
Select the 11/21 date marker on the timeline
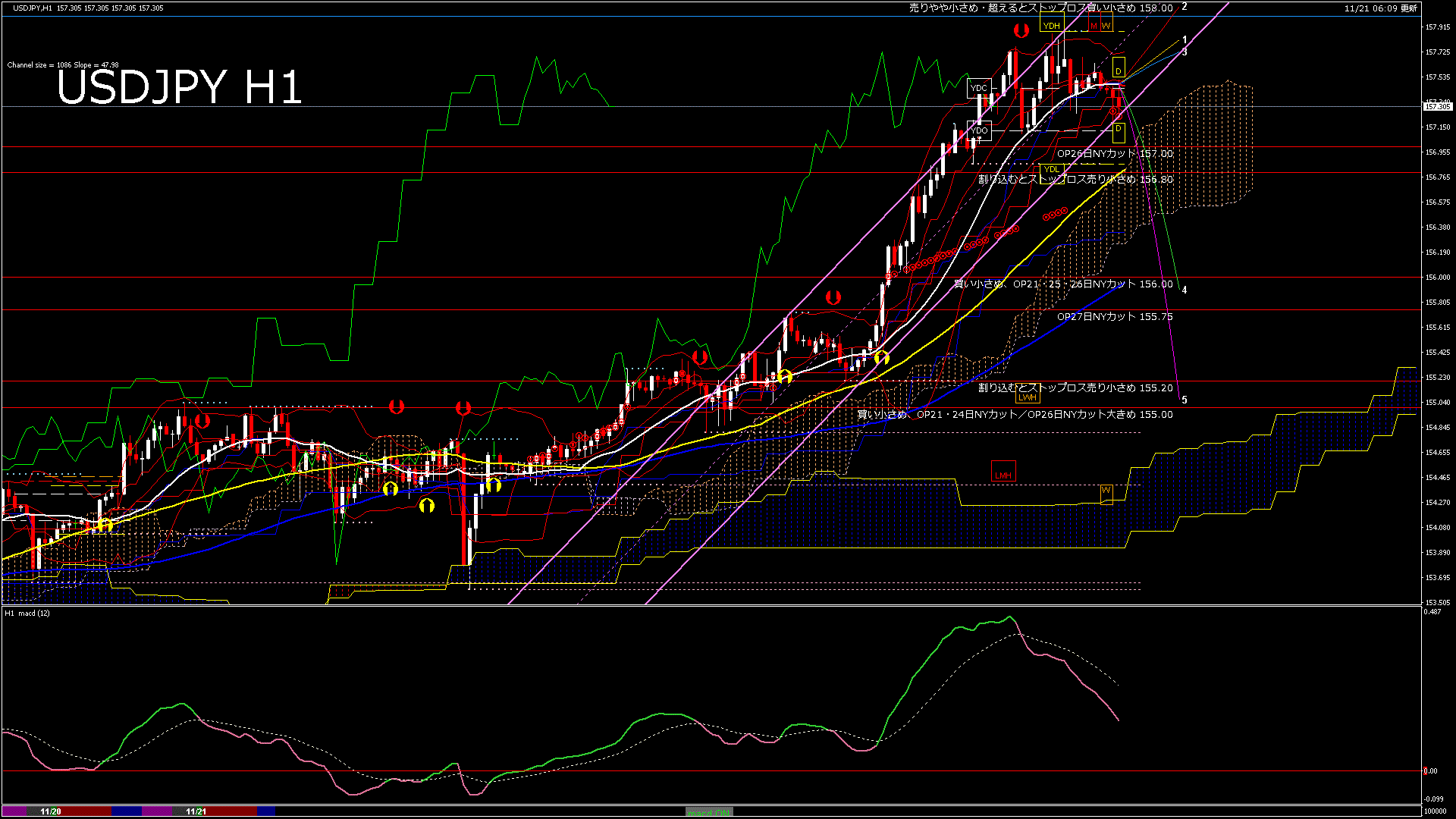pyautogui.click(x=197, y=811)
